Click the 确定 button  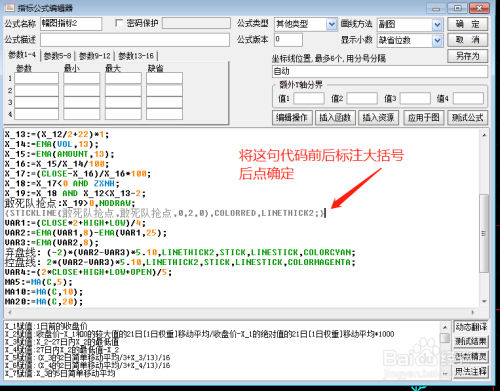point(467,24)
